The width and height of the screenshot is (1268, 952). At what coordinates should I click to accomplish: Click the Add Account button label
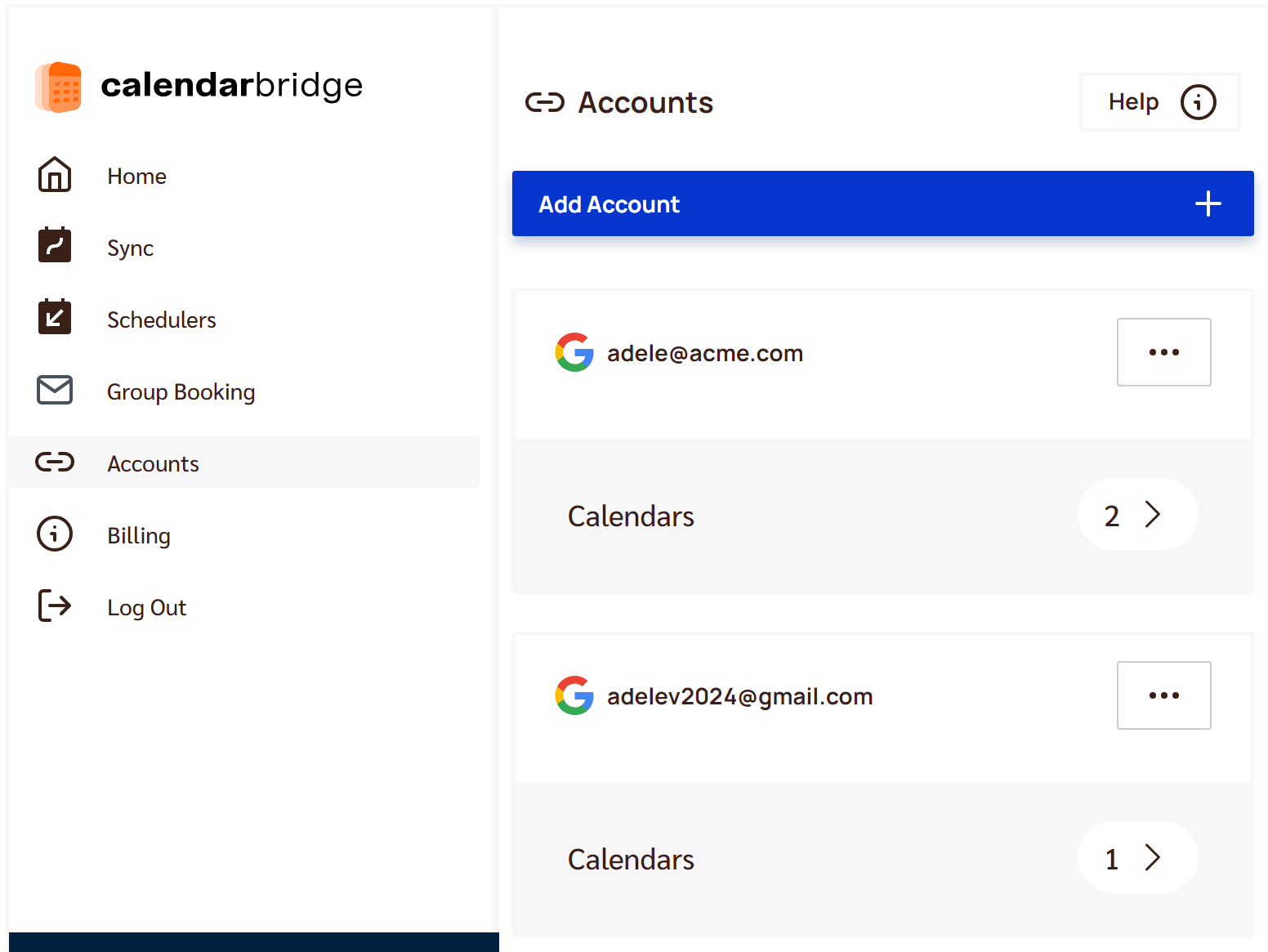[x=609, y=204]
